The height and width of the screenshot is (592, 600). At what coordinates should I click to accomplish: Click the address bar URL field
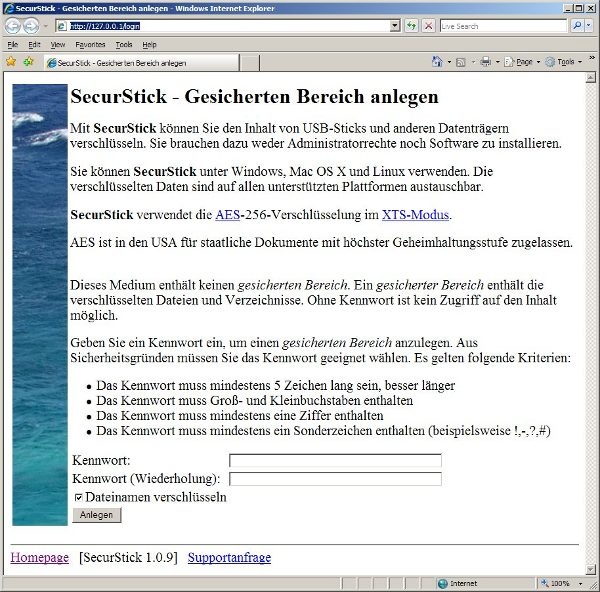pos(228,26)
